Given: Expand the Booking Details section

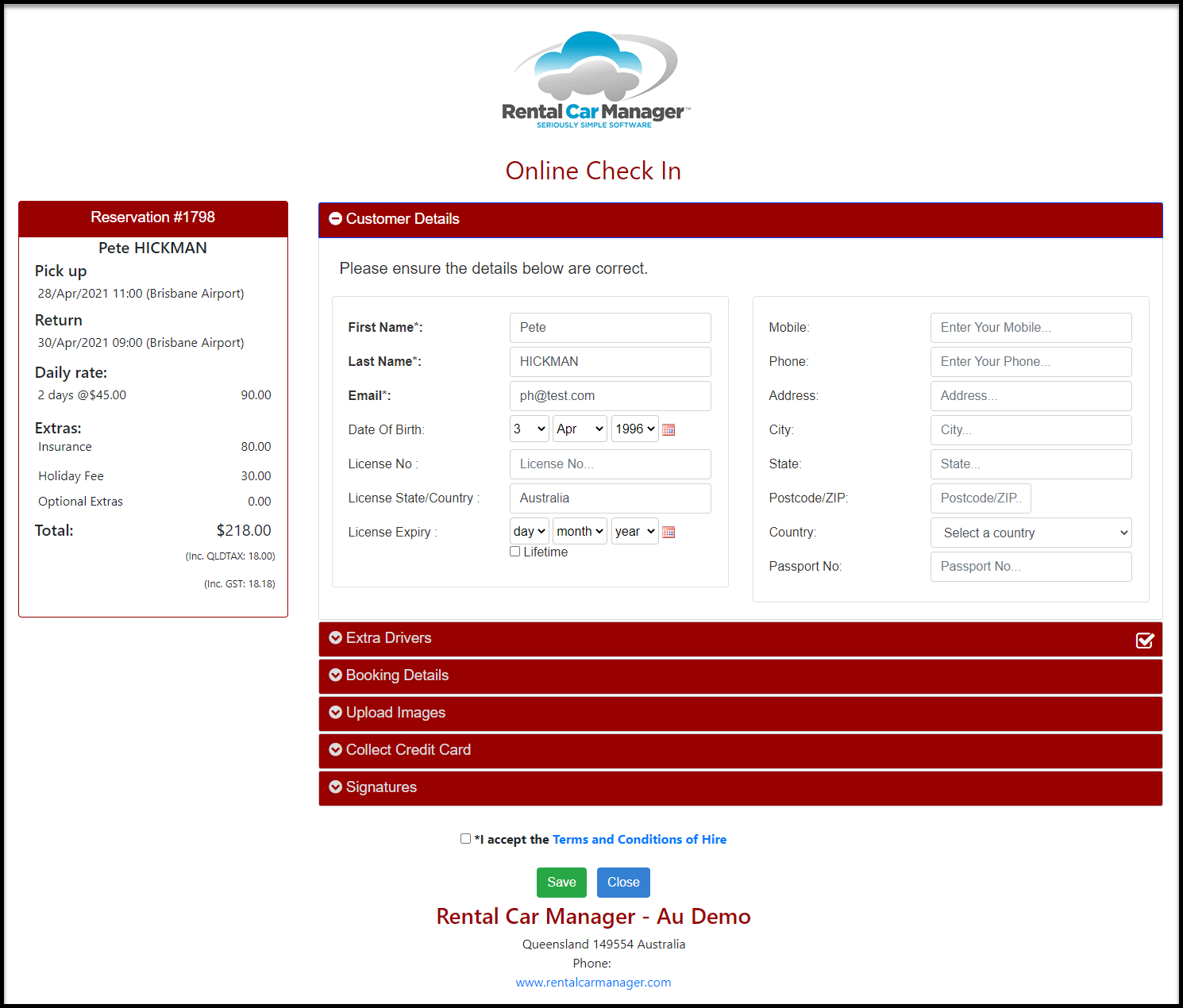Looking at the screenshot, I should [x=741, y=676].
